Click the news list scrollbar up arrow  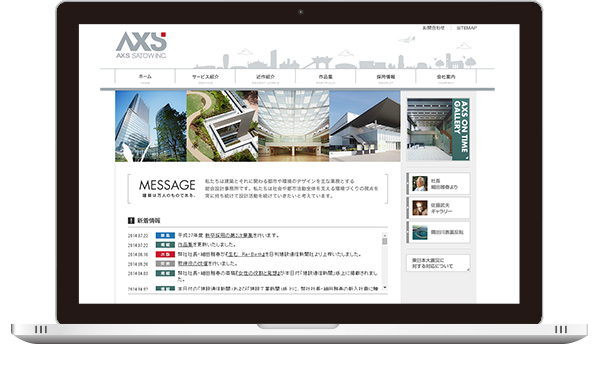[x=385, y=235]
